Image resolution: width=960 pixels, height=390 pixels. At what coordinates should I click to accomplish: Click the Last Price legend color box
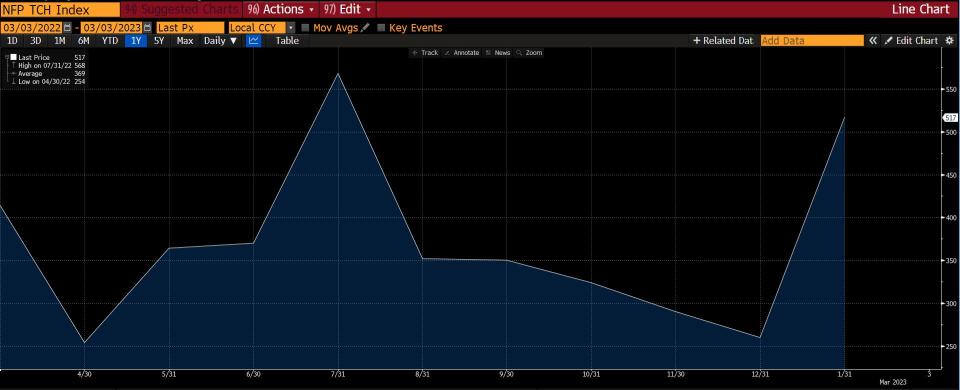click(x=13, y=57)
